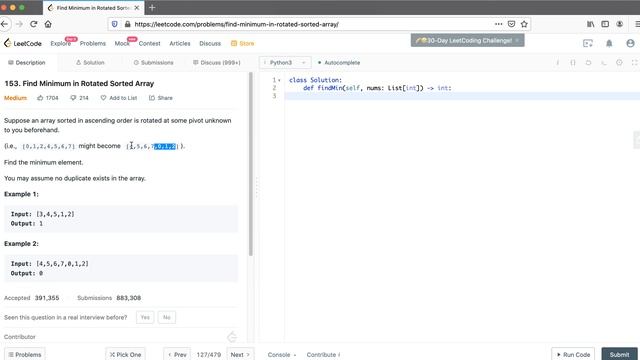Go to the Next problem
Image resolution: width=640 pixels, height=360 pixels.
240,354
